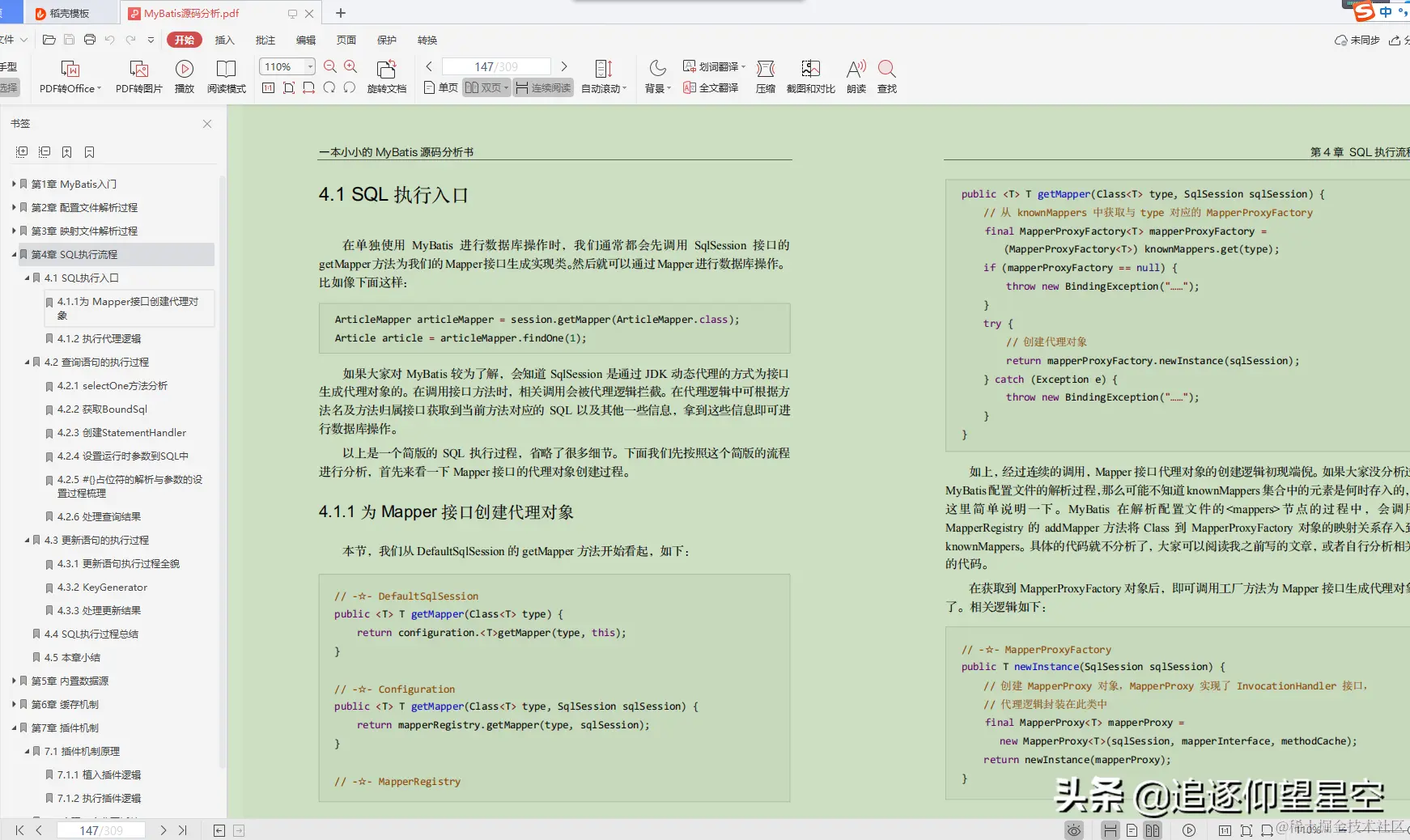Click the play button in status bar
This screenshot has width=1410, height=840.
coord(1189,830)
